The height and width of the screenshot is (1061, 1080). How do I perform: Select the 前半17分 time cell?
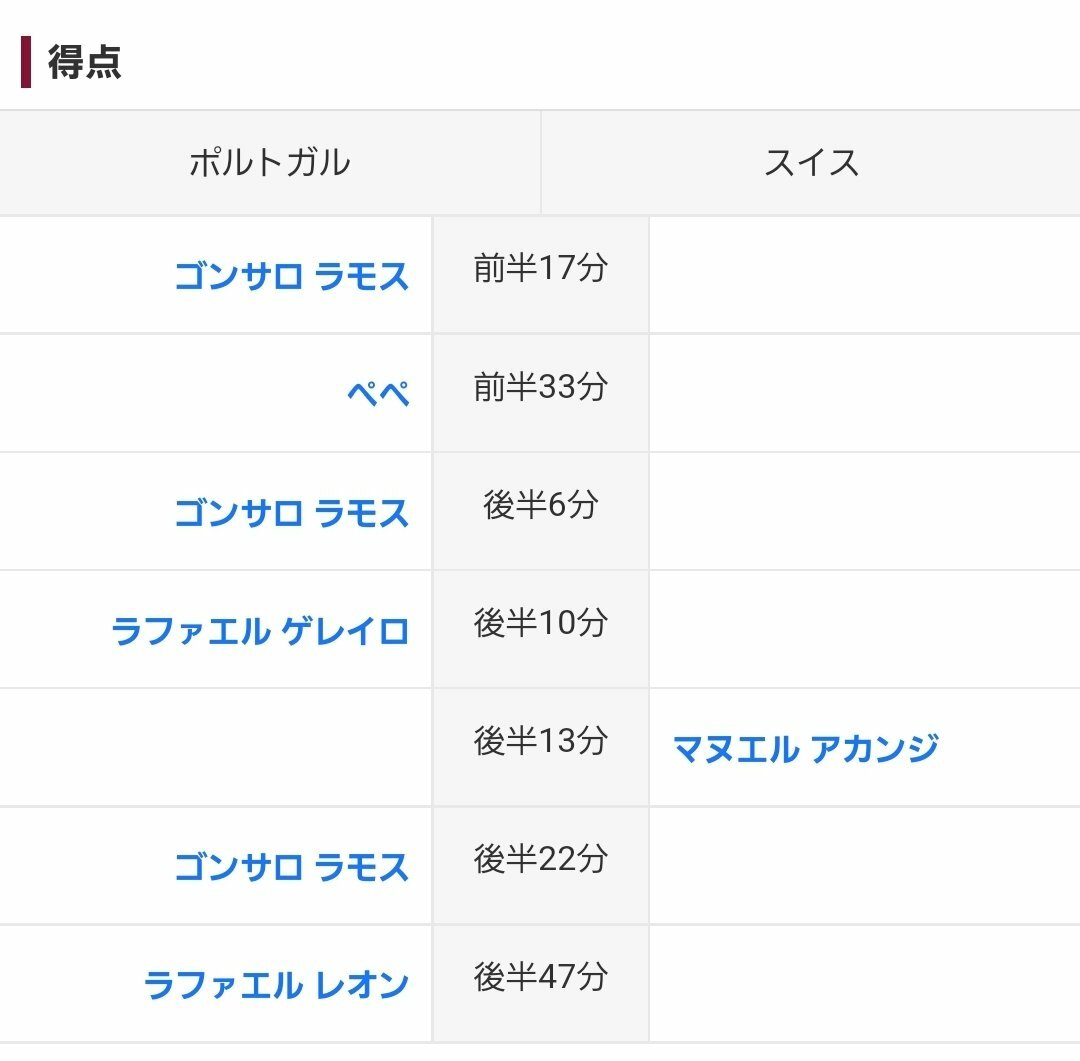541,269
